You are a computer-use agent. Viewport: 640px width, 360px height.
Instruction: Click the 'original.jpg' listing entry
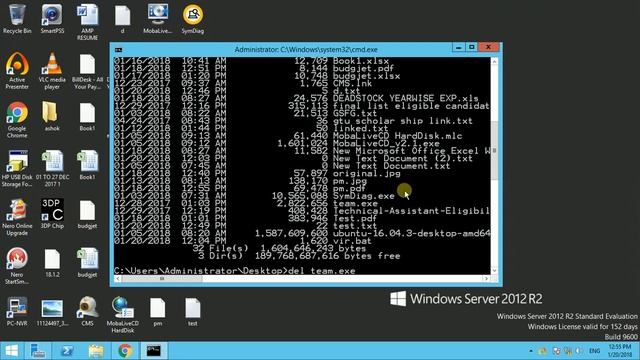[367, 173]
